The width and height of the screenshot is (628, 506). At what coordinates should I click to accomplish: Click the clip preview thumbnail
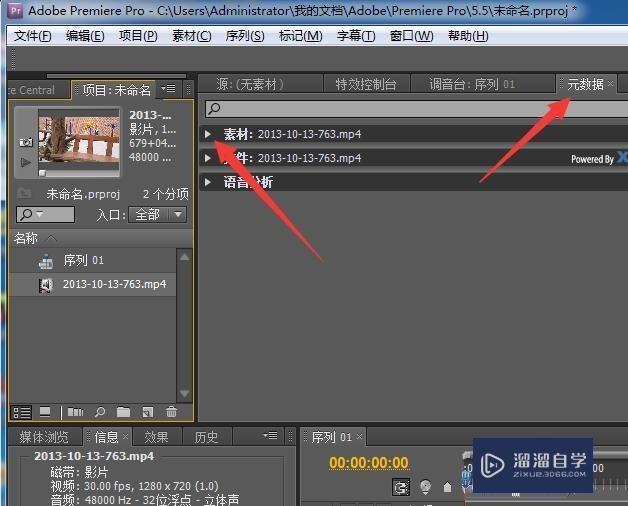tap(79, 140)
